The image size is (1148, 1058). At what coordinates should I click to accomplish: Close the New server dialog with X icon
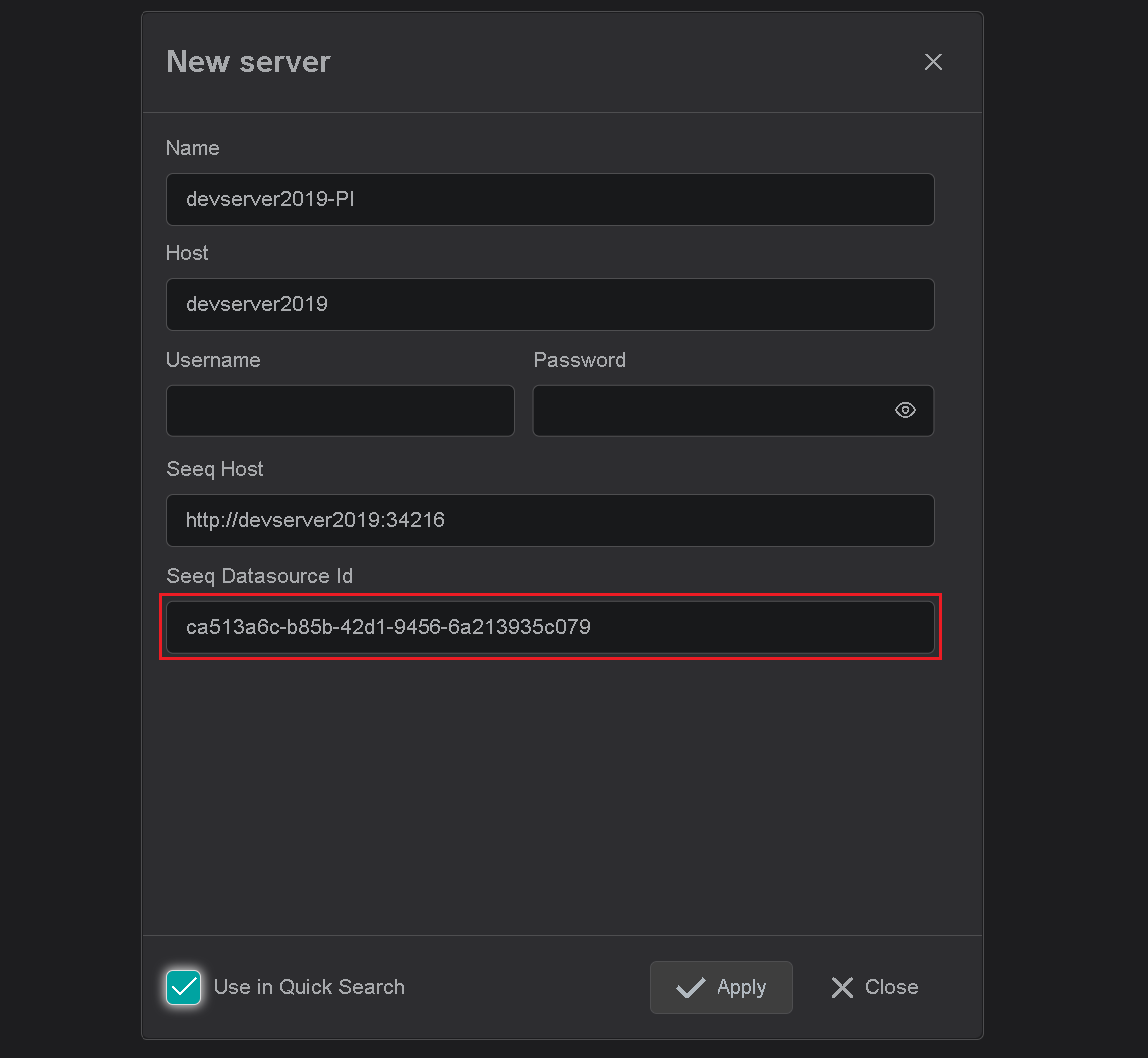point(933,62)
